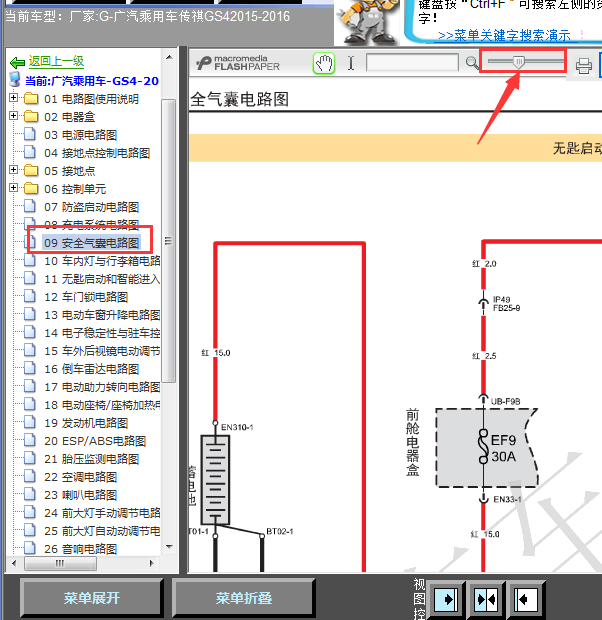Viewport: 602px width, 620px height.
Task: Open 13 电动车窗升降电路图
Action: [x=102, y=315]
